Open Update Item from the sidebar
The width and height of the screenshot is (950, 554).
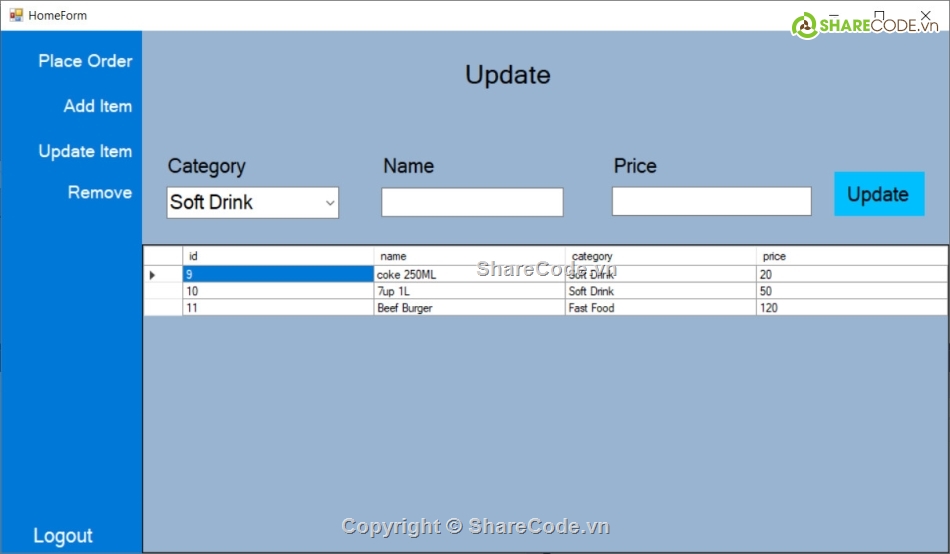[x=85, y=151]
